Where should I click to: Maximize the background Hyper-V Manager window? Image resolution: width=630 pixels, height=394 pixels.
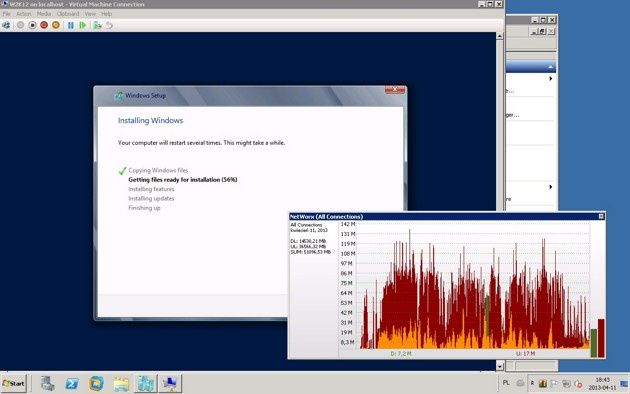543,20
